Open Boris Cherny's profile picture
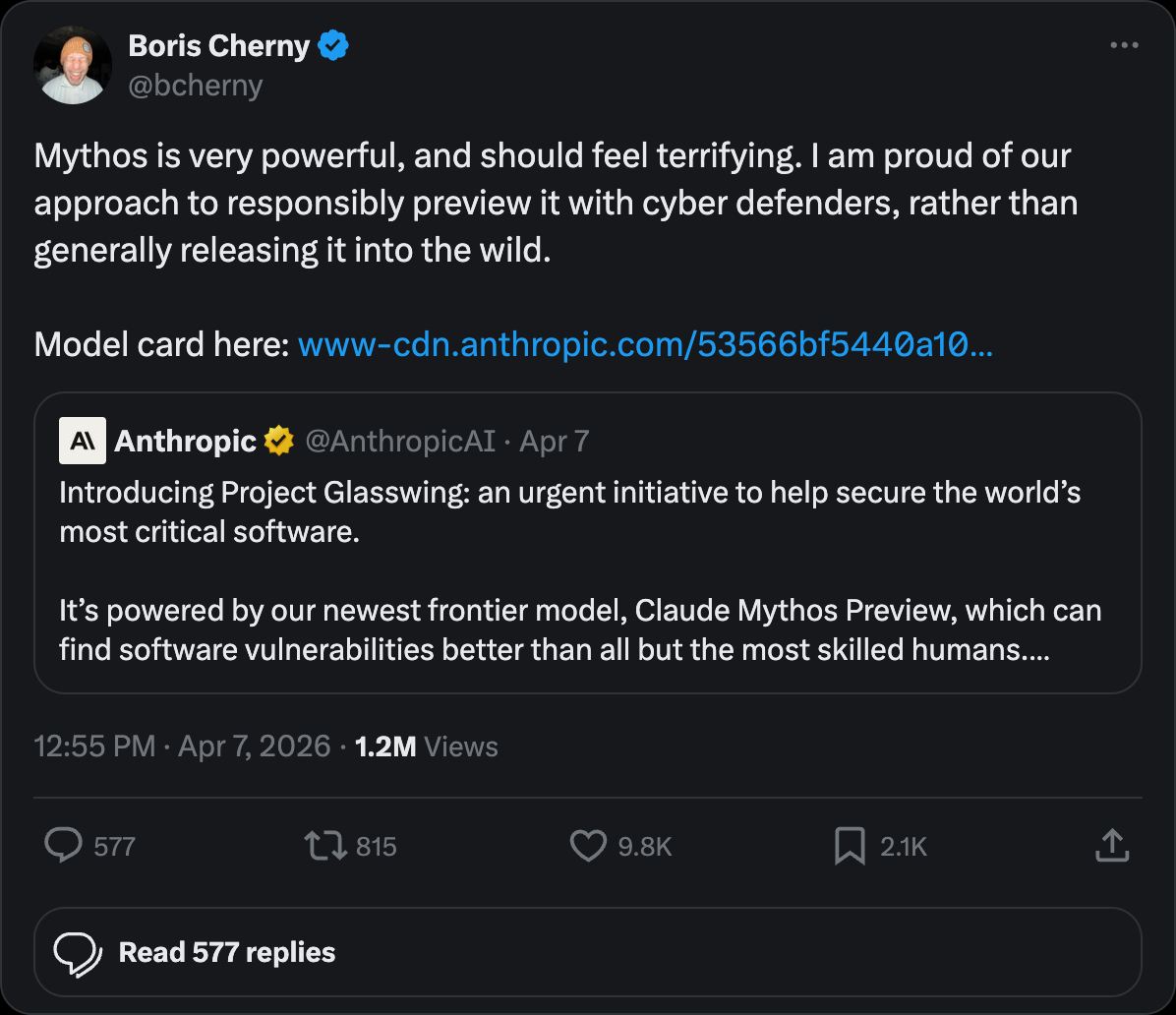The height and width of the screenshot is (1015, 1176). pyautogui.click(x=73, y=65)
